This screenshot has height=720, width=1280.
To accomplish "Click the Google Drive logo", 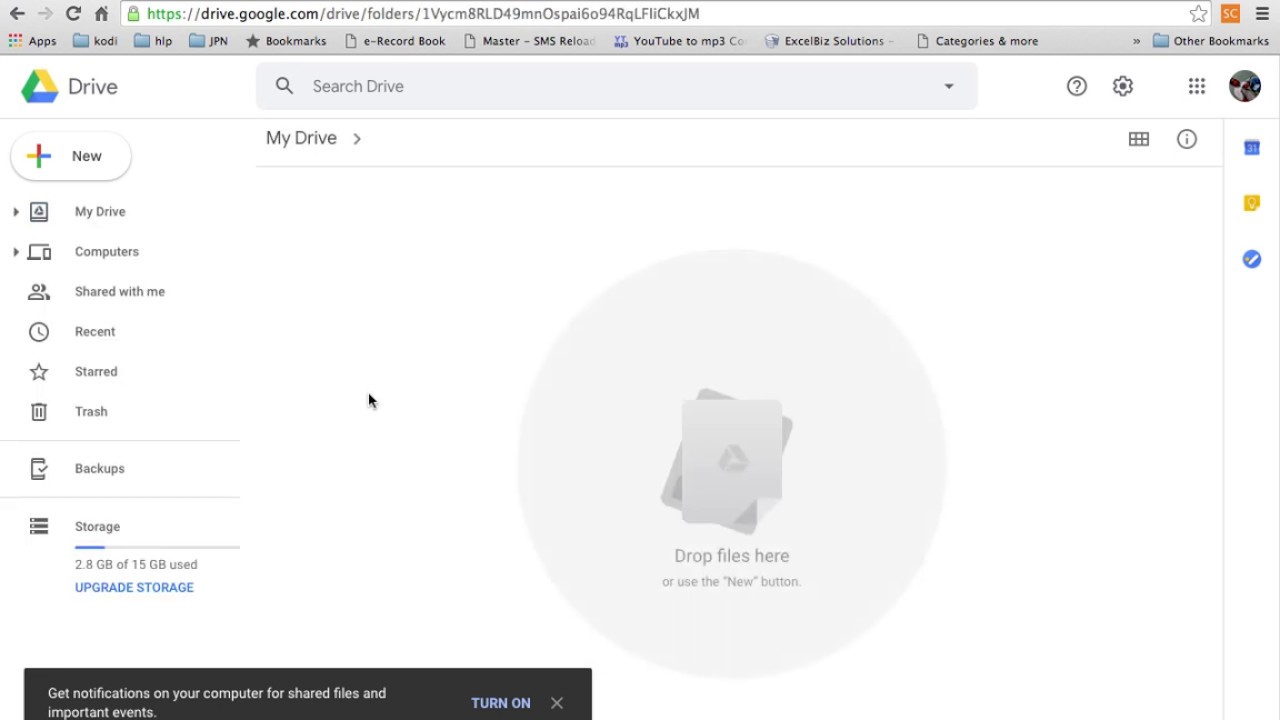I will [40, 87].
